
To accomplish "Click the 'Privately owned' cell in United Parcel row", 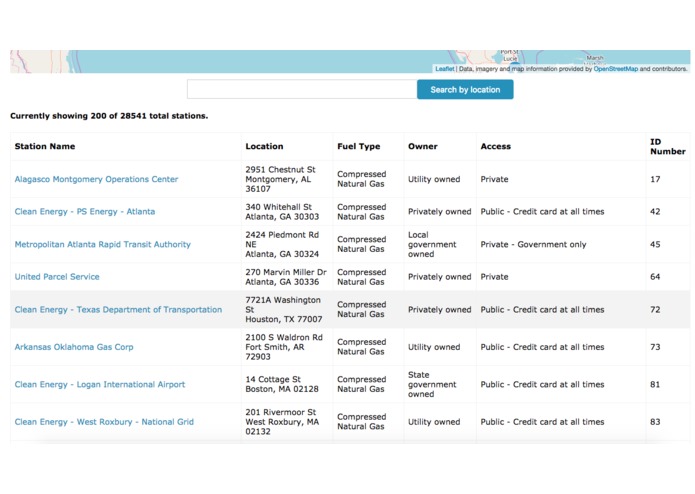I will tap(439, 276).
